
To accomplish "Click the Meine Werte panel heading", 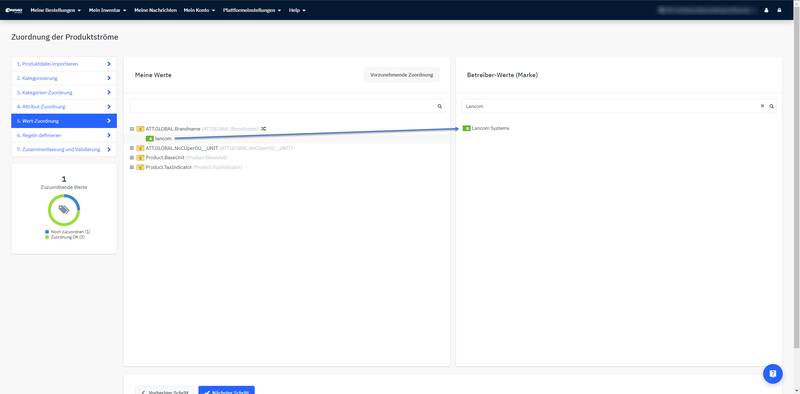I will [x=153, y=75].
